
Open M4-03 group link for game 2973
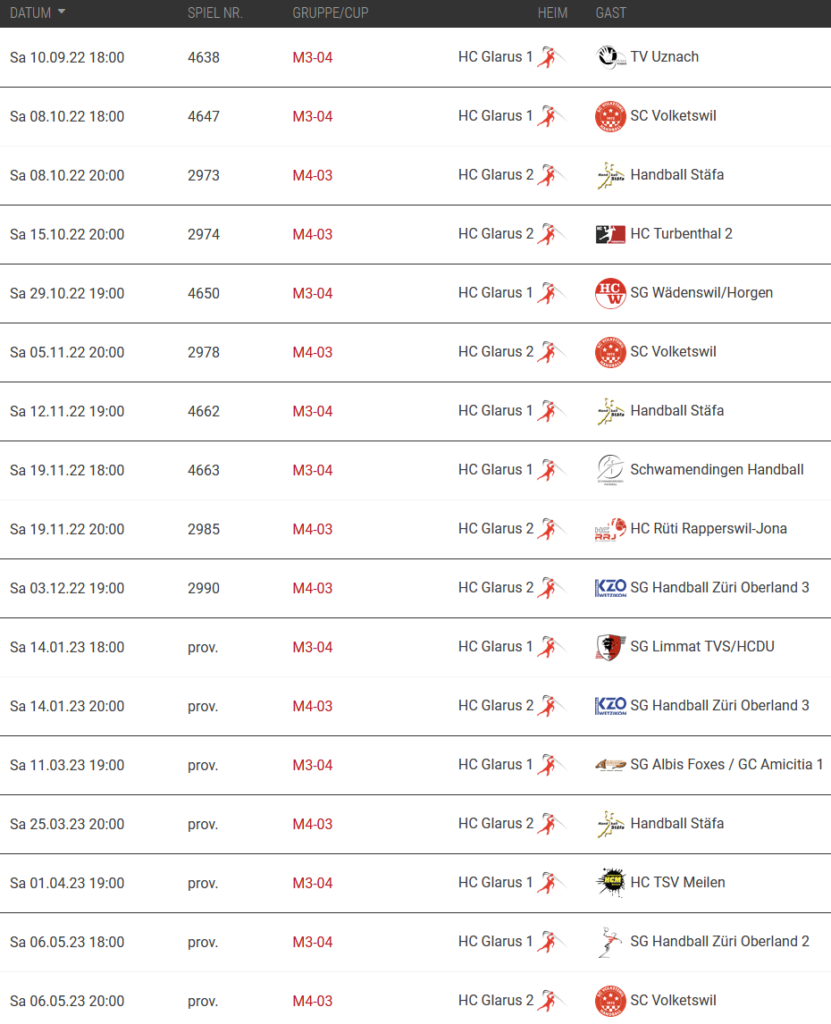pos(312,175)
